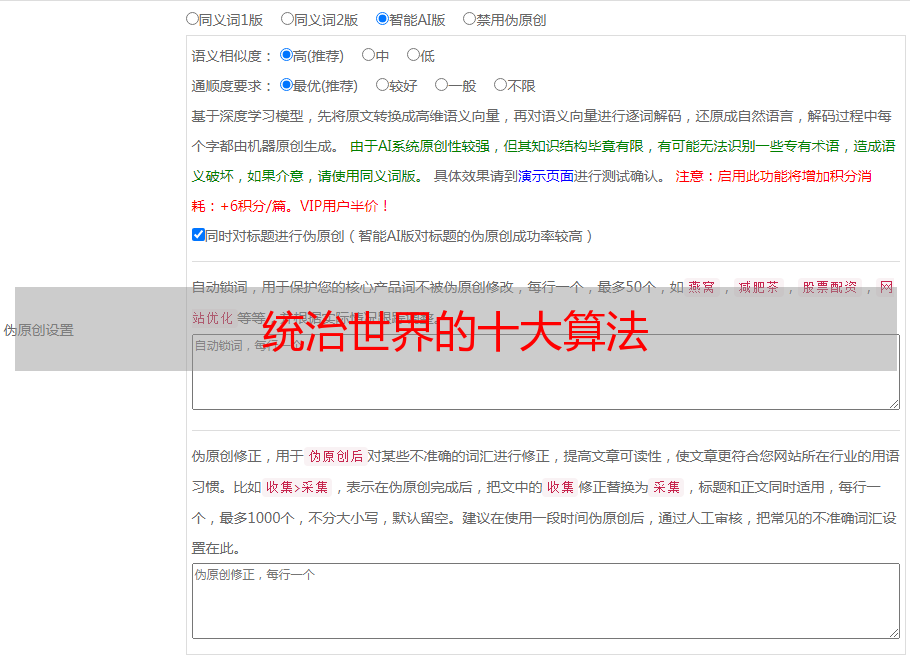The height and width of the screenshot is (658, 911).
Task: Set 语义相似度 to 低
Action: pos(414,56)
